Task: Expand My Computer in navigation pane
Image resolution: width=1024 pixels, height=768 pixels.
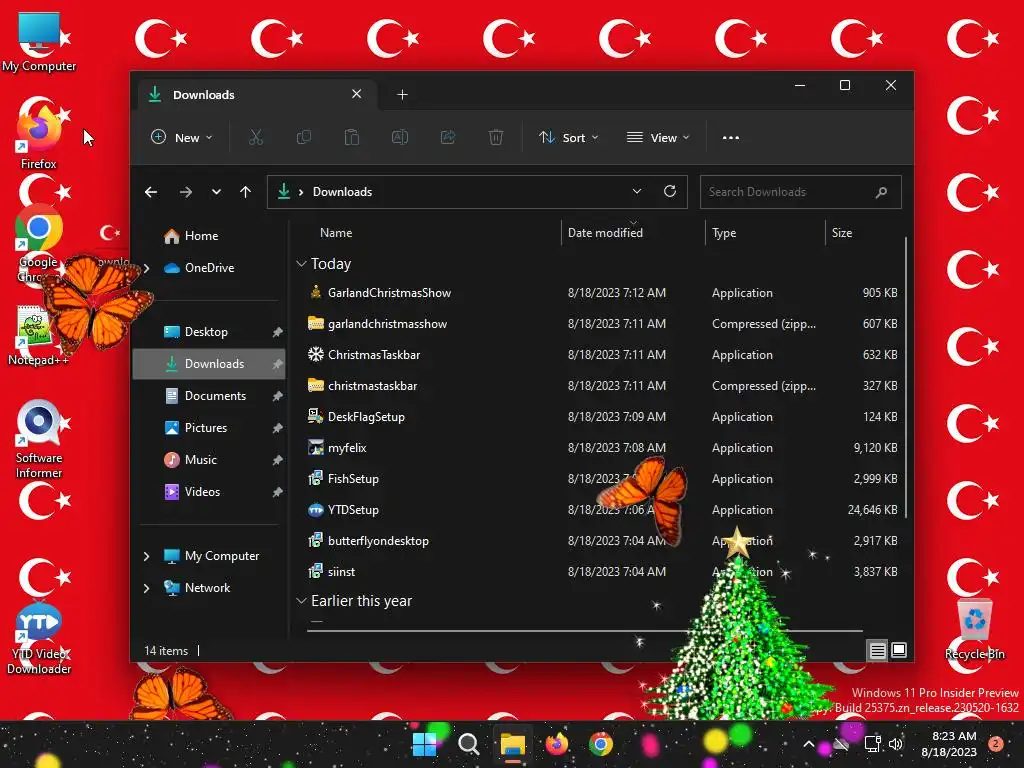Action: pyautogui.click(x=147, y=556)
